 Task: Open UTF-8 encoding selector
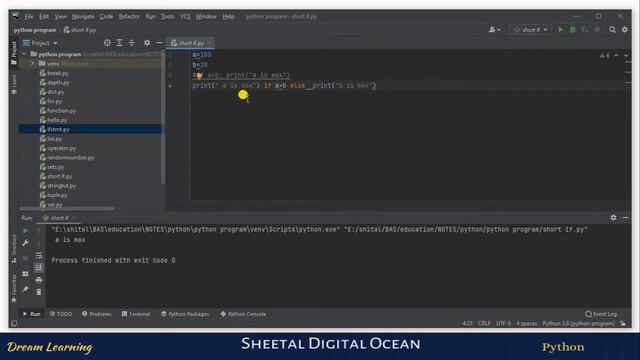pos(503,324)
